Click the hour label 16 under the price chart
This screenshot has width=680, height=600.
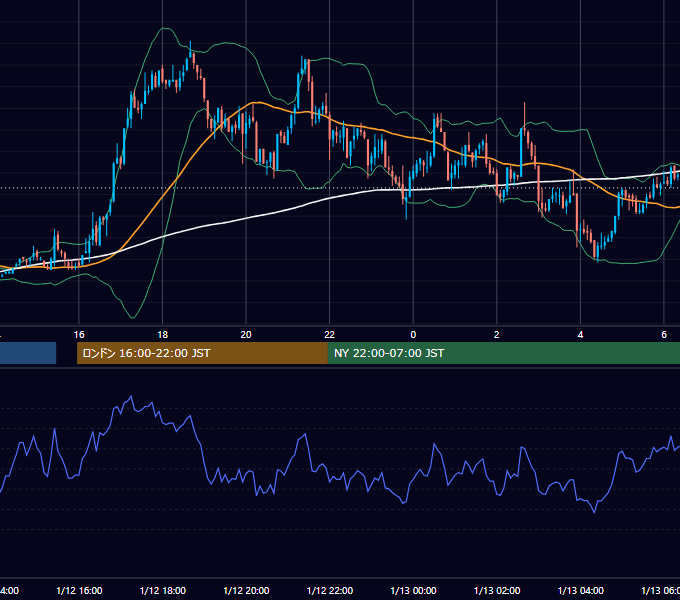79,335
